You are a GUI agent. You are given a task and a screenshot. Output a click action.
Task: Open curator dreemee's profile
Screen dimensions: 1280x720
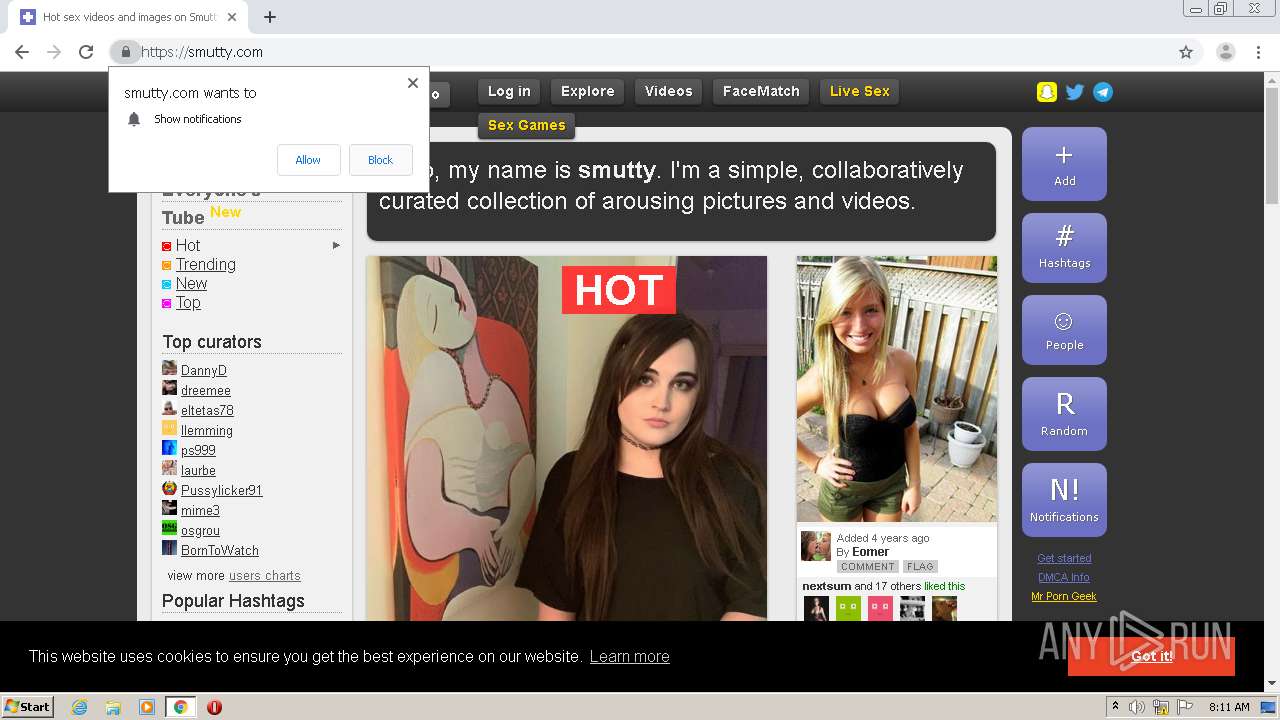point(206,391)
